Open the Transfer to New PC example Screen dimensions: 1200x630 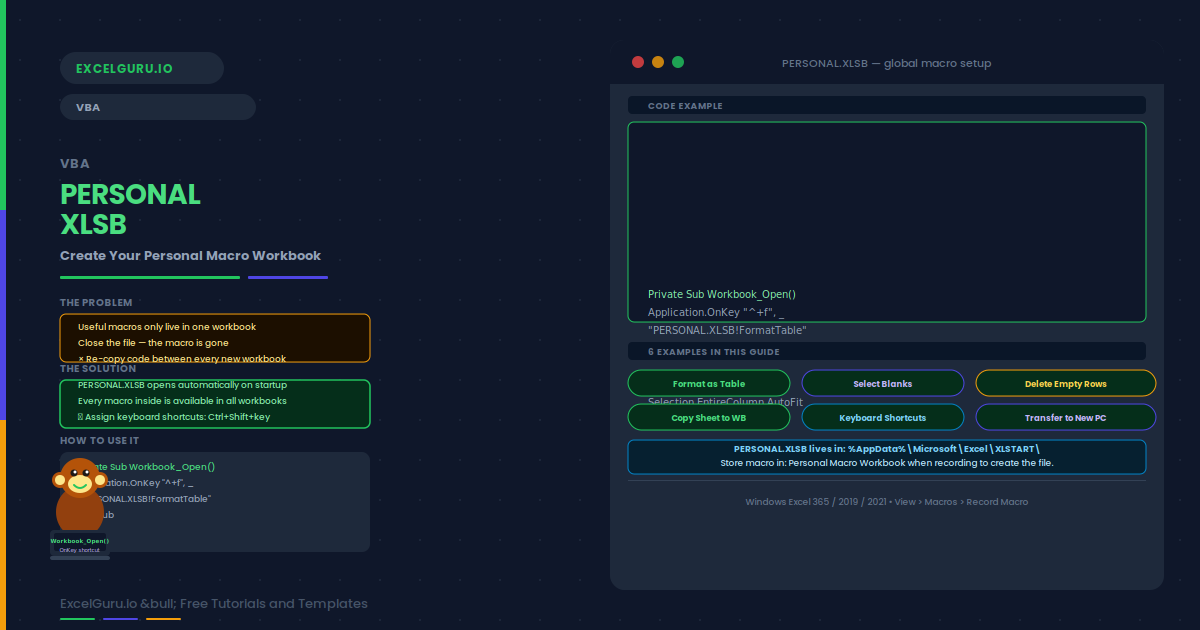pos(1066,417)
